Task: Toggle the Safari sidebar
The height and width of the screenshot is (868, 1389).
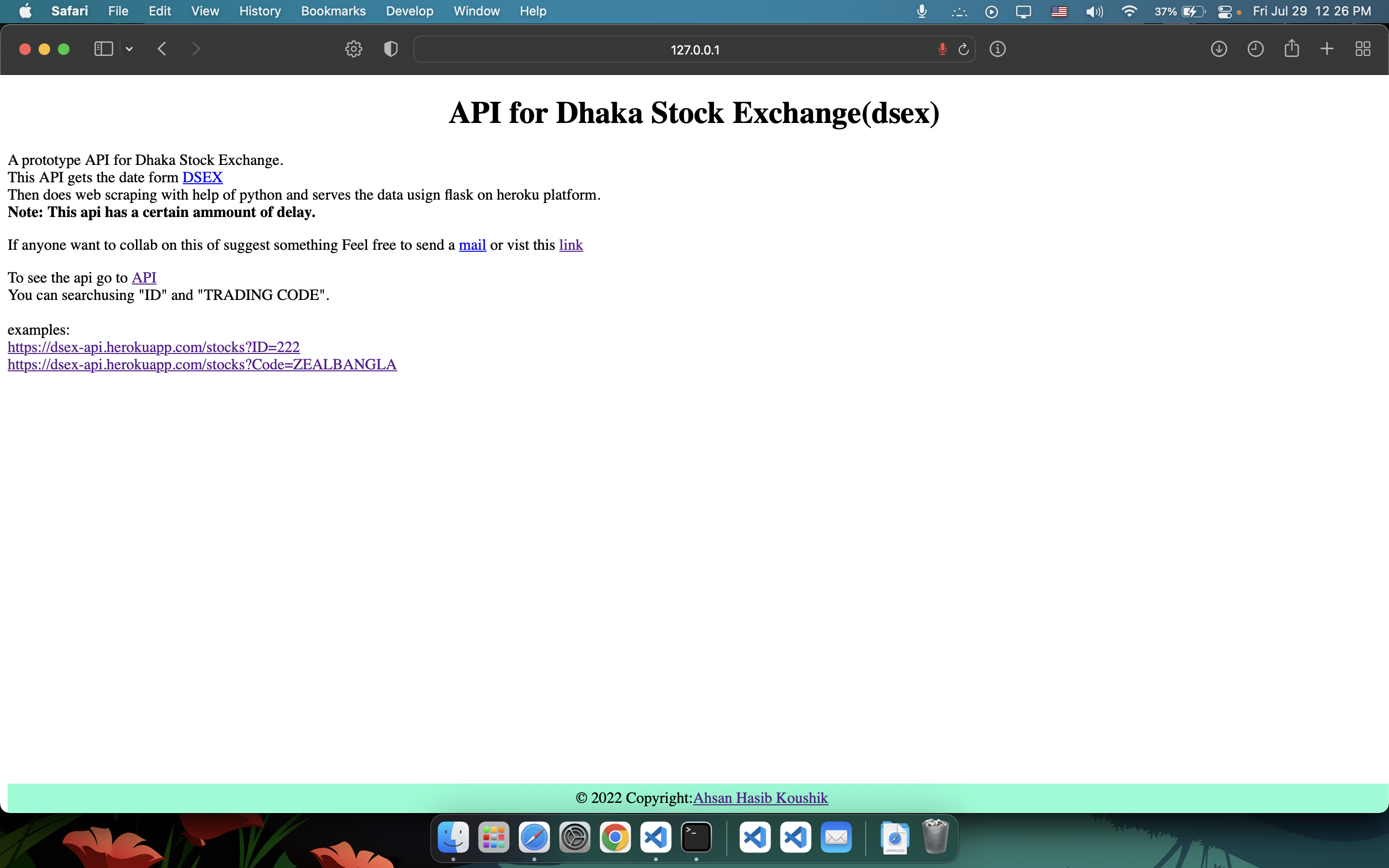Action: 103,49
